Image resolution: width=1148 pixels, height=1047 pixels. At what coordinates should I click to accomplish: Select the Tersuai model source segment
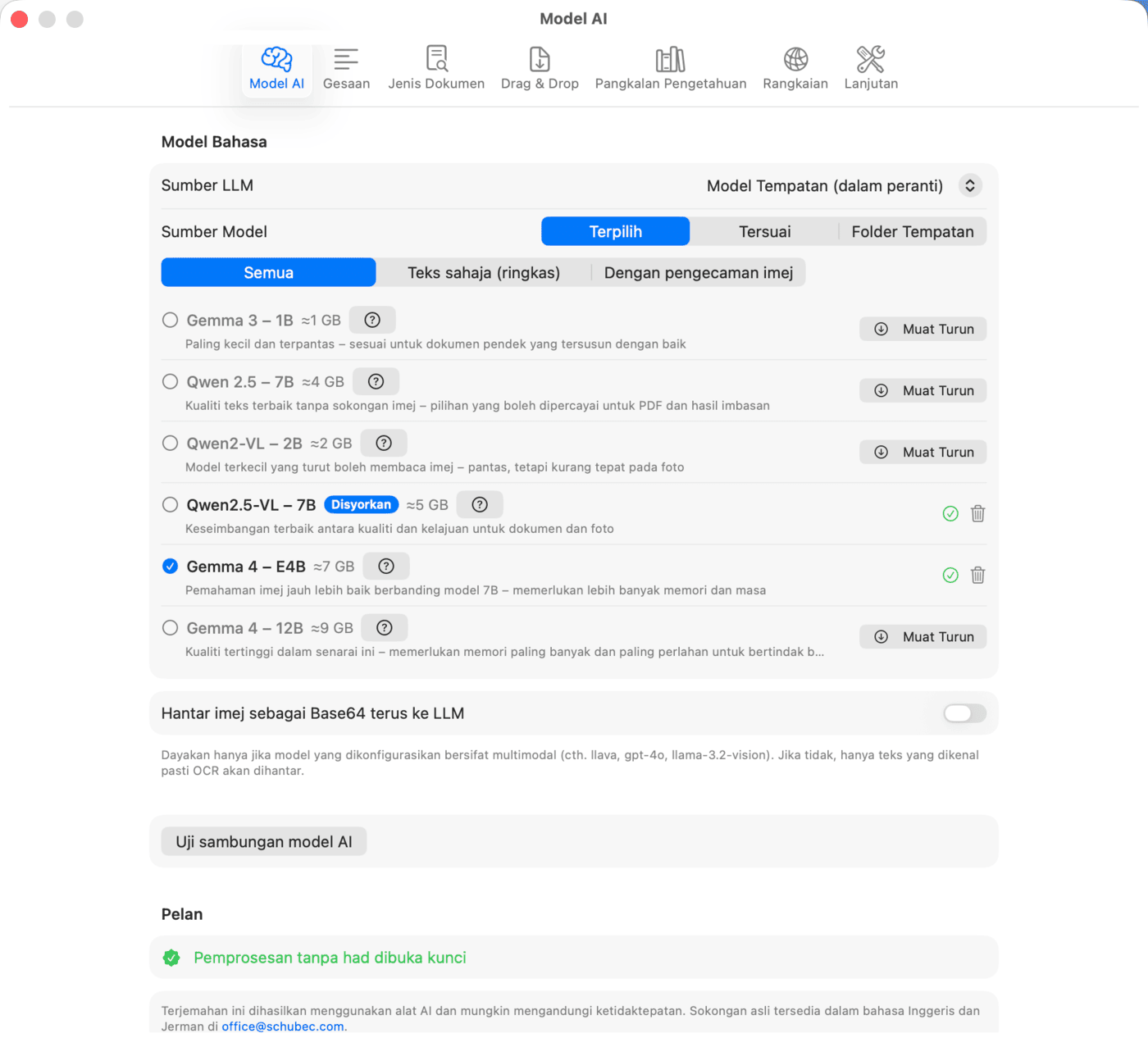tap(764, 231)
